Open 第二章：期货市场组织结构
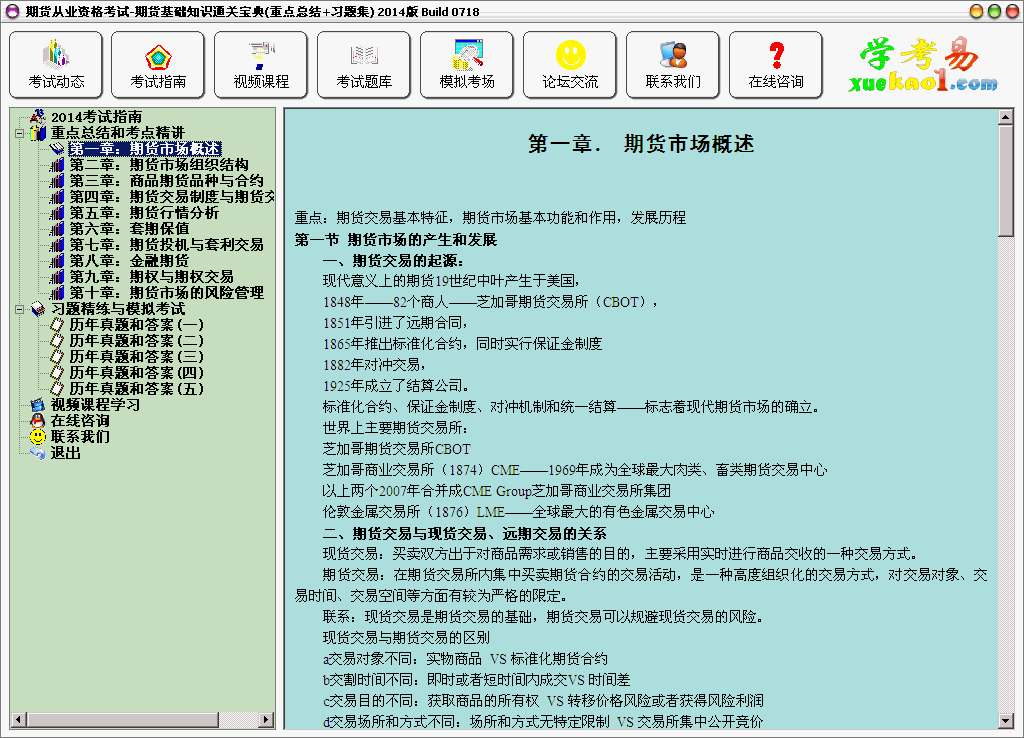 pyautogui.click(x=159, y=165)
